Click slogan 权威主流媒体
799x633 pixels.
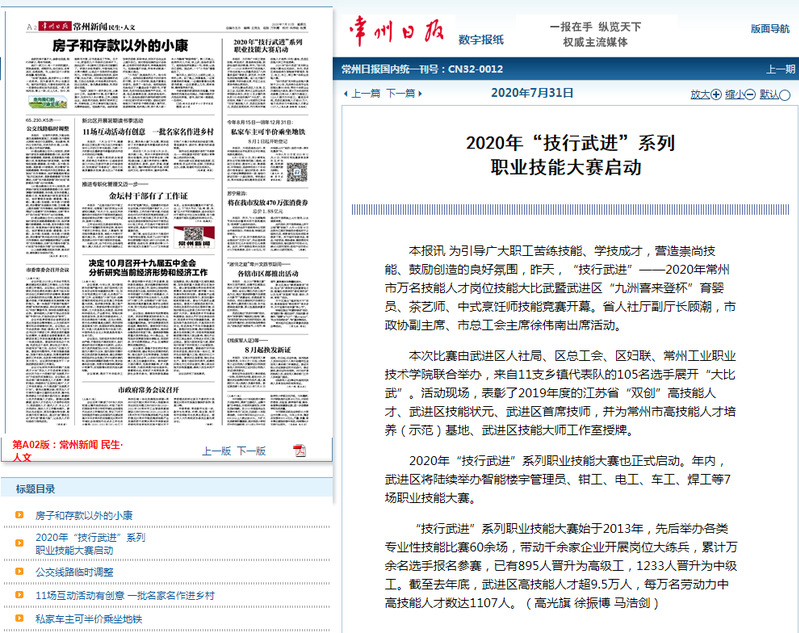(595, 42)
